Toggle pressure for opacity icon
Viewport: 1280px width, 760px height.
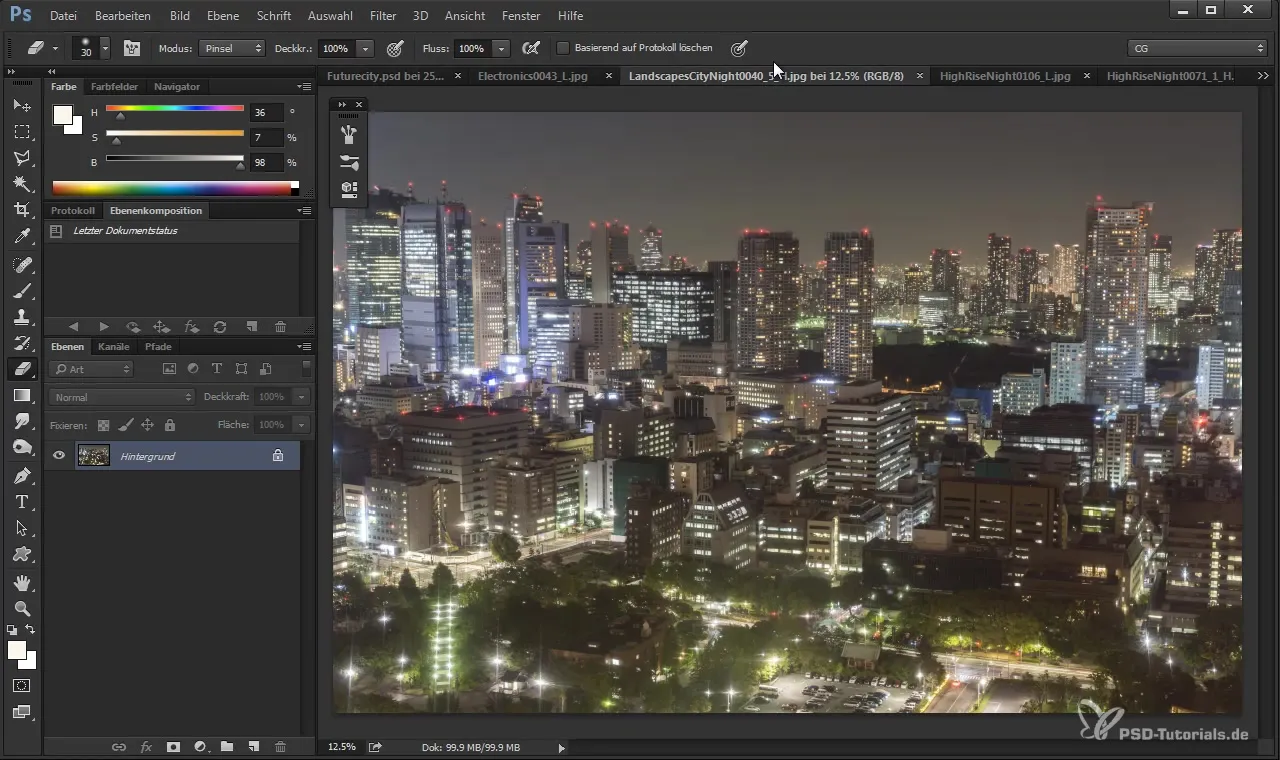(395, 48)
